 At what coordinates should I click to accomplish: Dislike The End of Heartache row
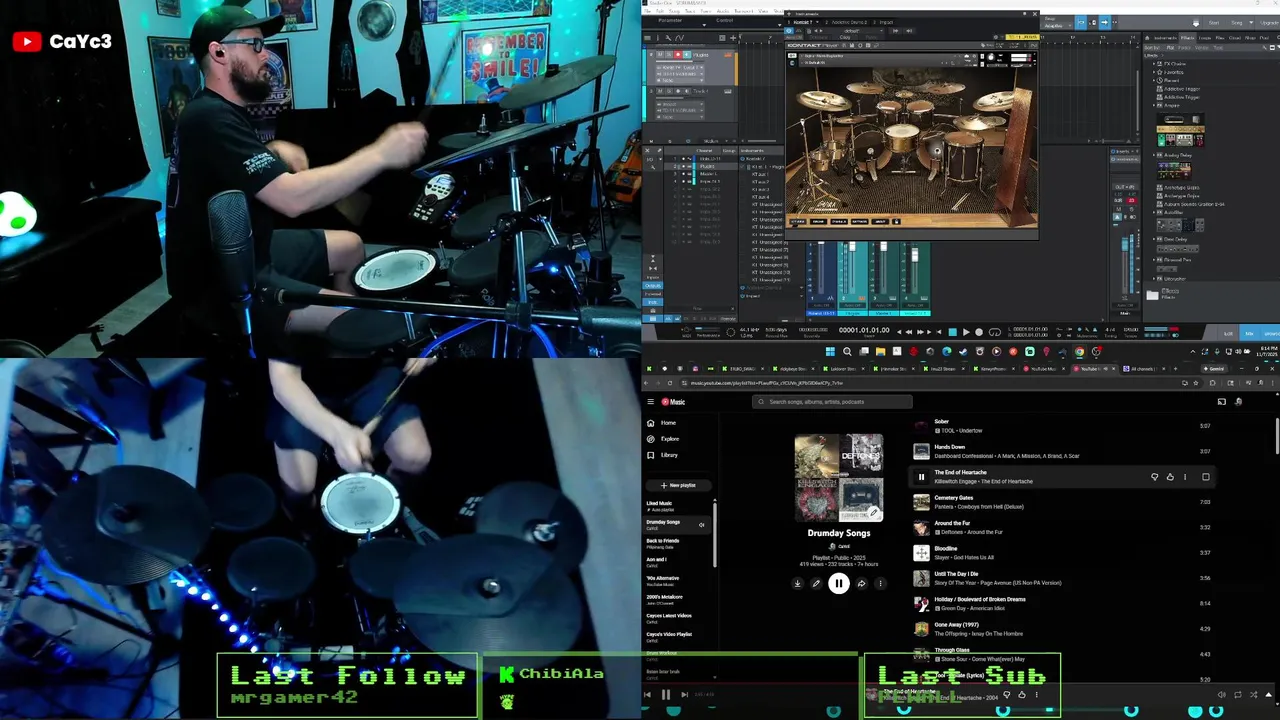tap(1154, 477)
